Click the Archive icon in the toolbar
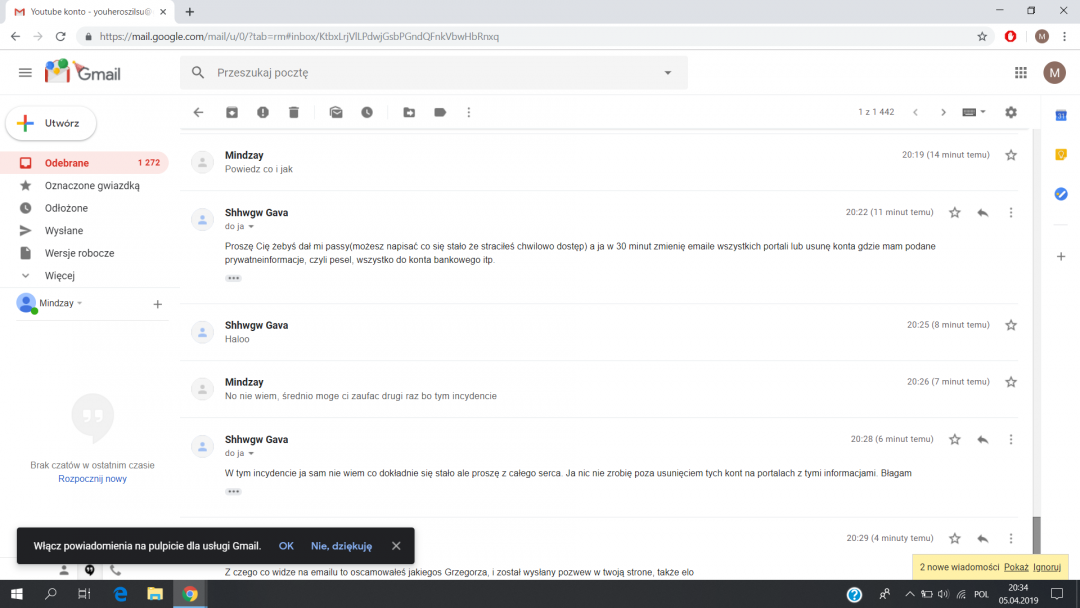Screen dimensions: 1080x608 click(232, 113)
